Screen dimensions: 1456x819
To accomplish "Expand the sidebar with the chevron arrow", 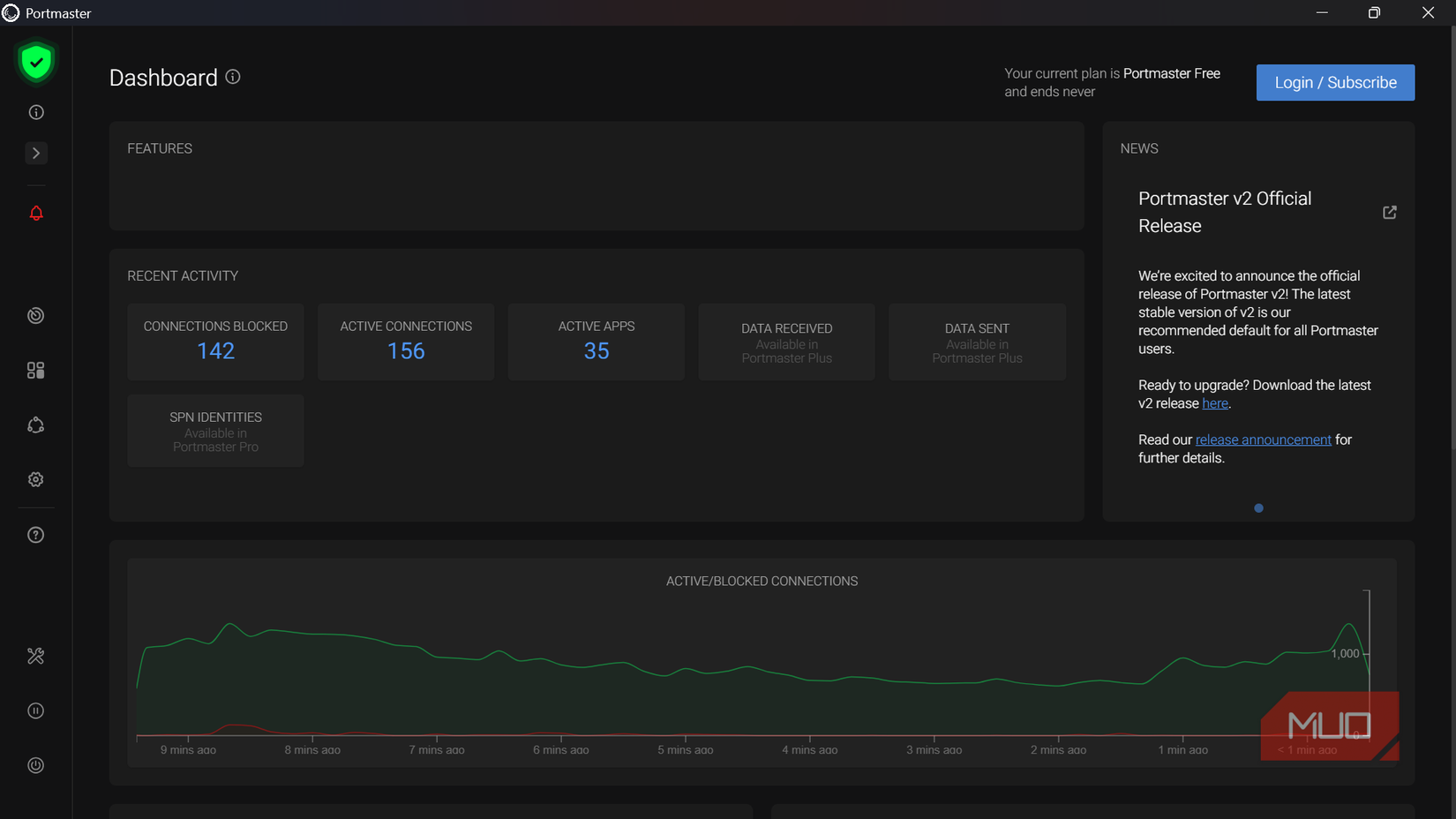I will 36,153.
